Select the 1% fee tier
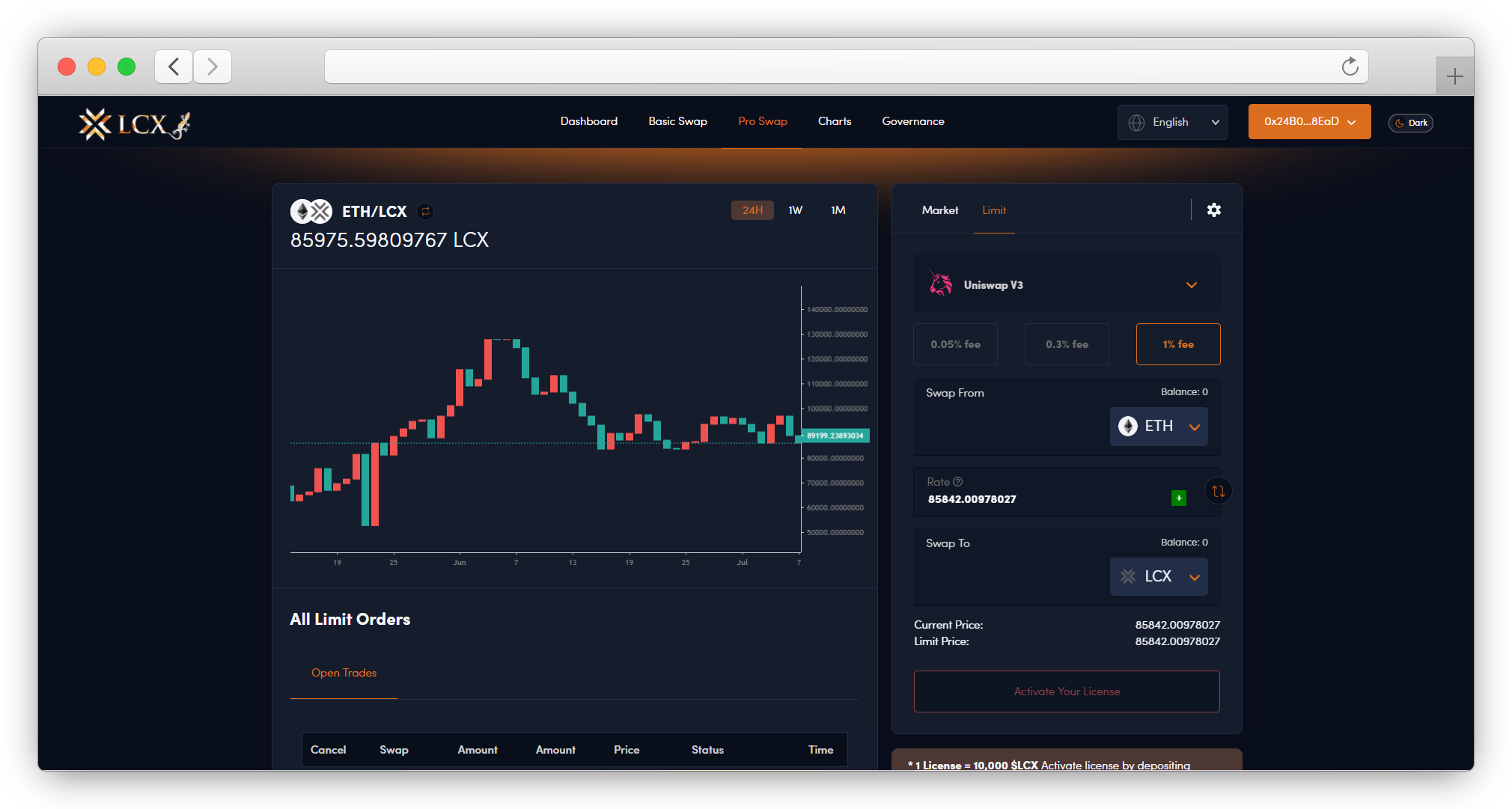1512x809 pixels. point(1178,344)
